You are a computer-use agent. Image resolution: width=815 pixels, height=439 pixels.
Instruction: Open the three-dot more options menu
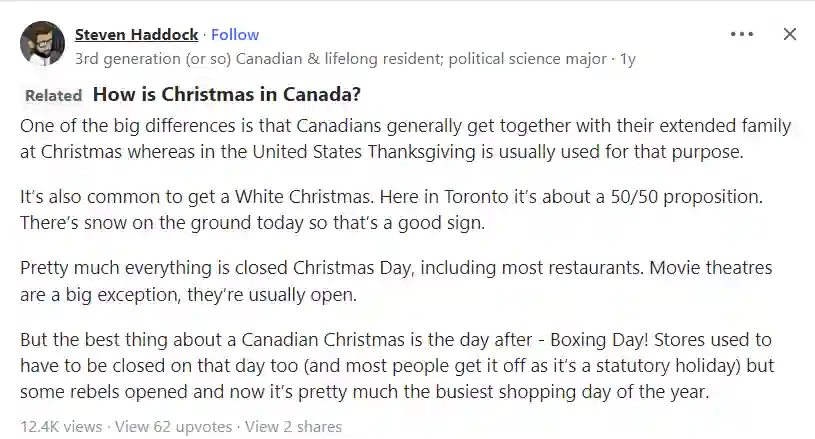coord(742,34)
